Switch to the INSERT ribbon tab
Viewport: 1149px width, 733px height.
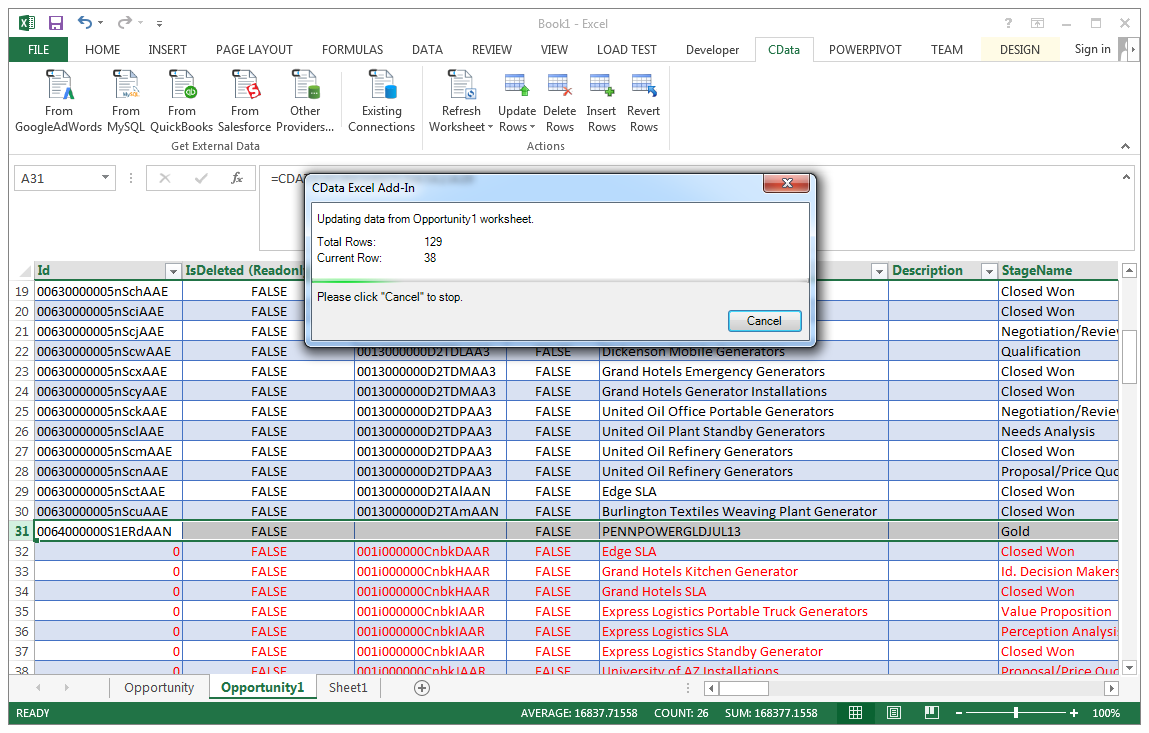(167, 50)
